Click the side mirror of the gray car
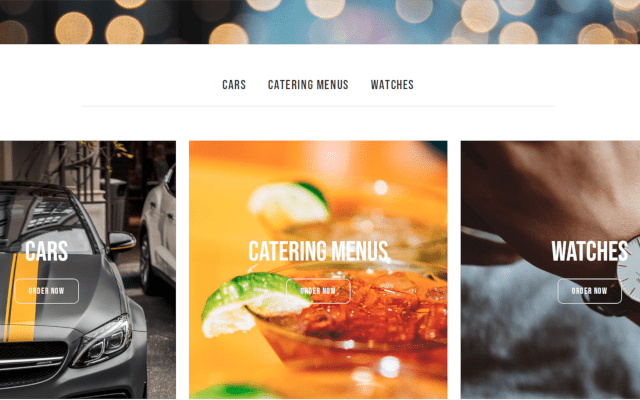640x400 pixels. 122,240
